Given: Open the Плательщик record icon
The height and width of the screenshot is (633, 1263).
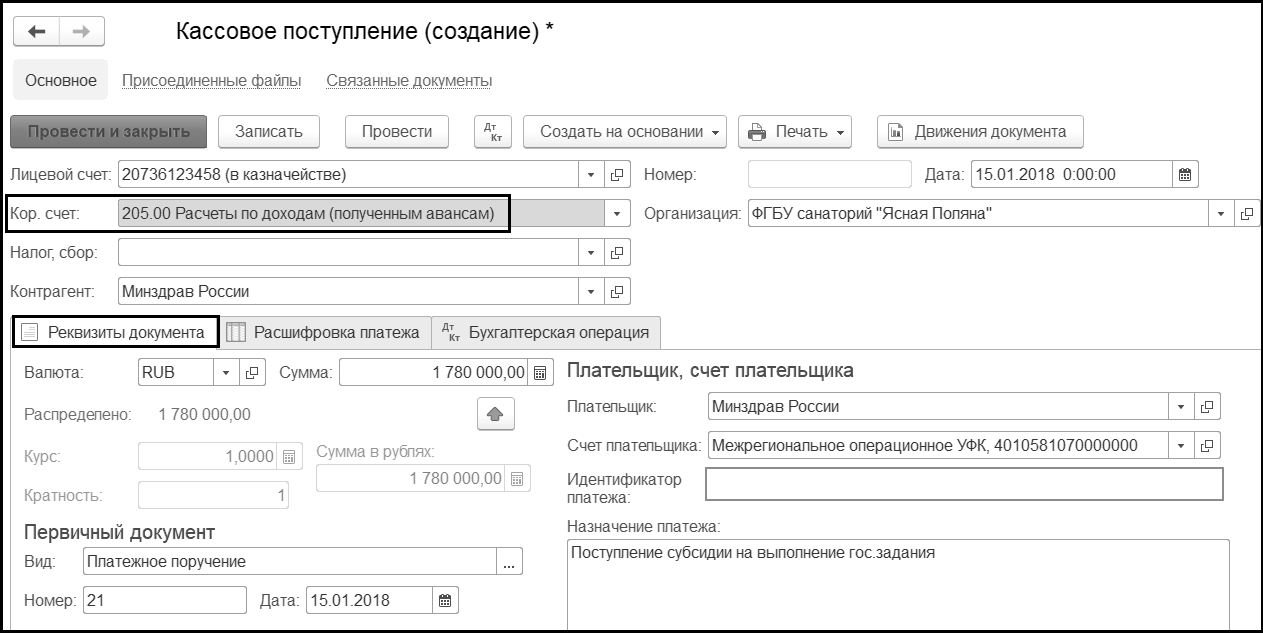Looking at the screenshot, I should (1207, 407).
